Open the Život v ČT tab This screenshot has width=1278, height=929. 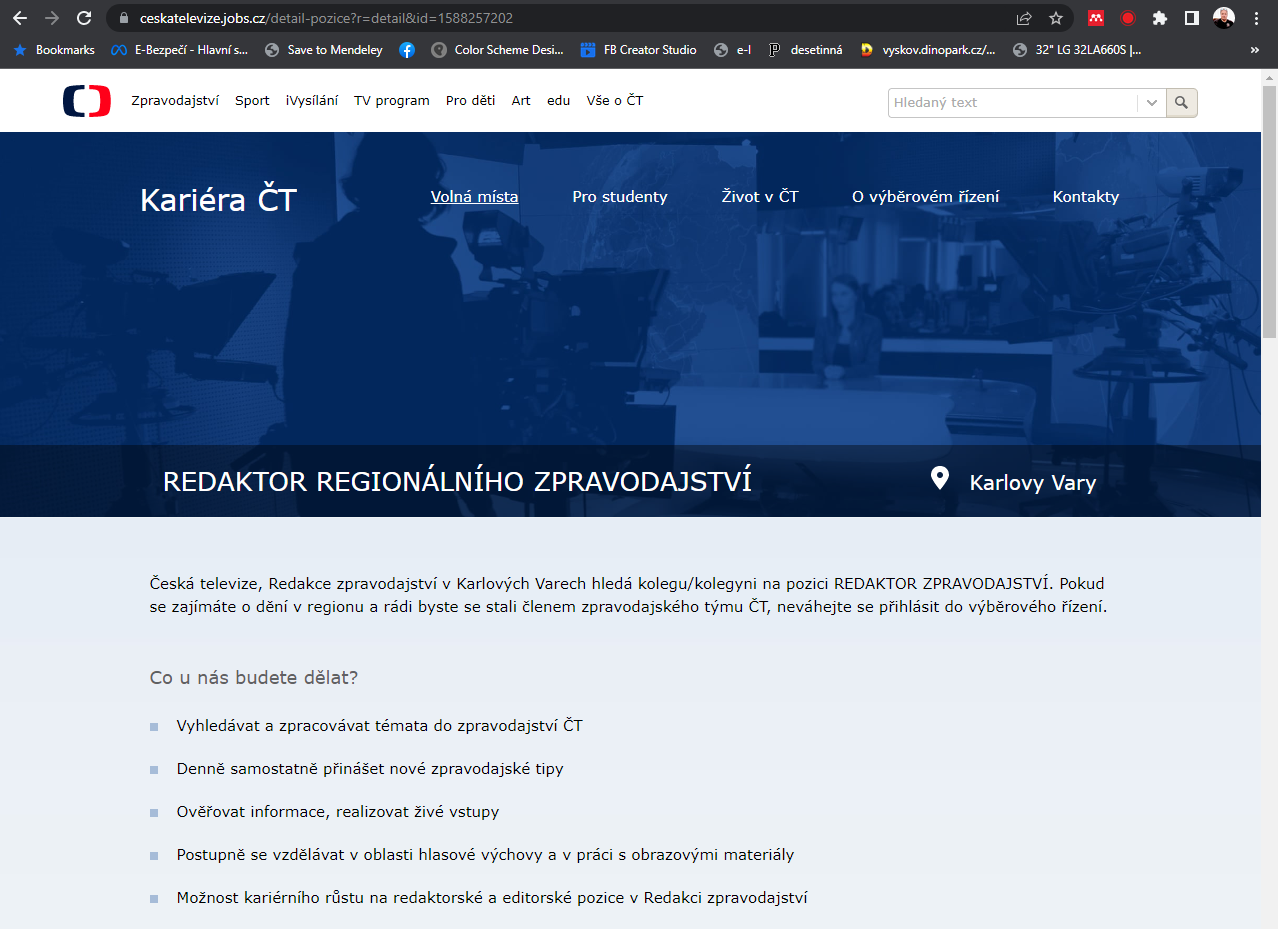[x=760, y=196]
